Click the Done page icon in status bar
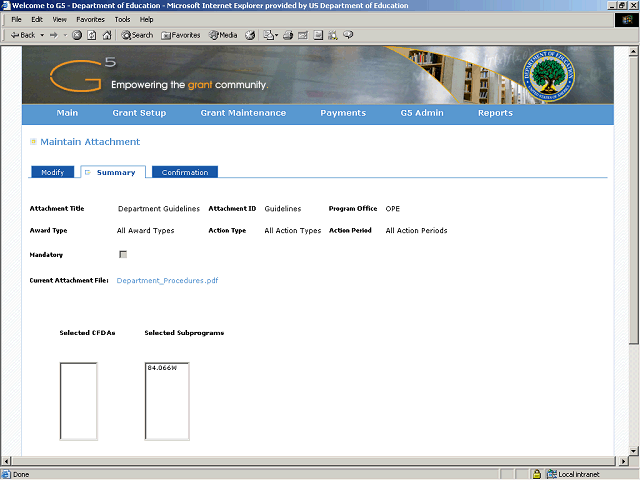 tap(6, 474)
